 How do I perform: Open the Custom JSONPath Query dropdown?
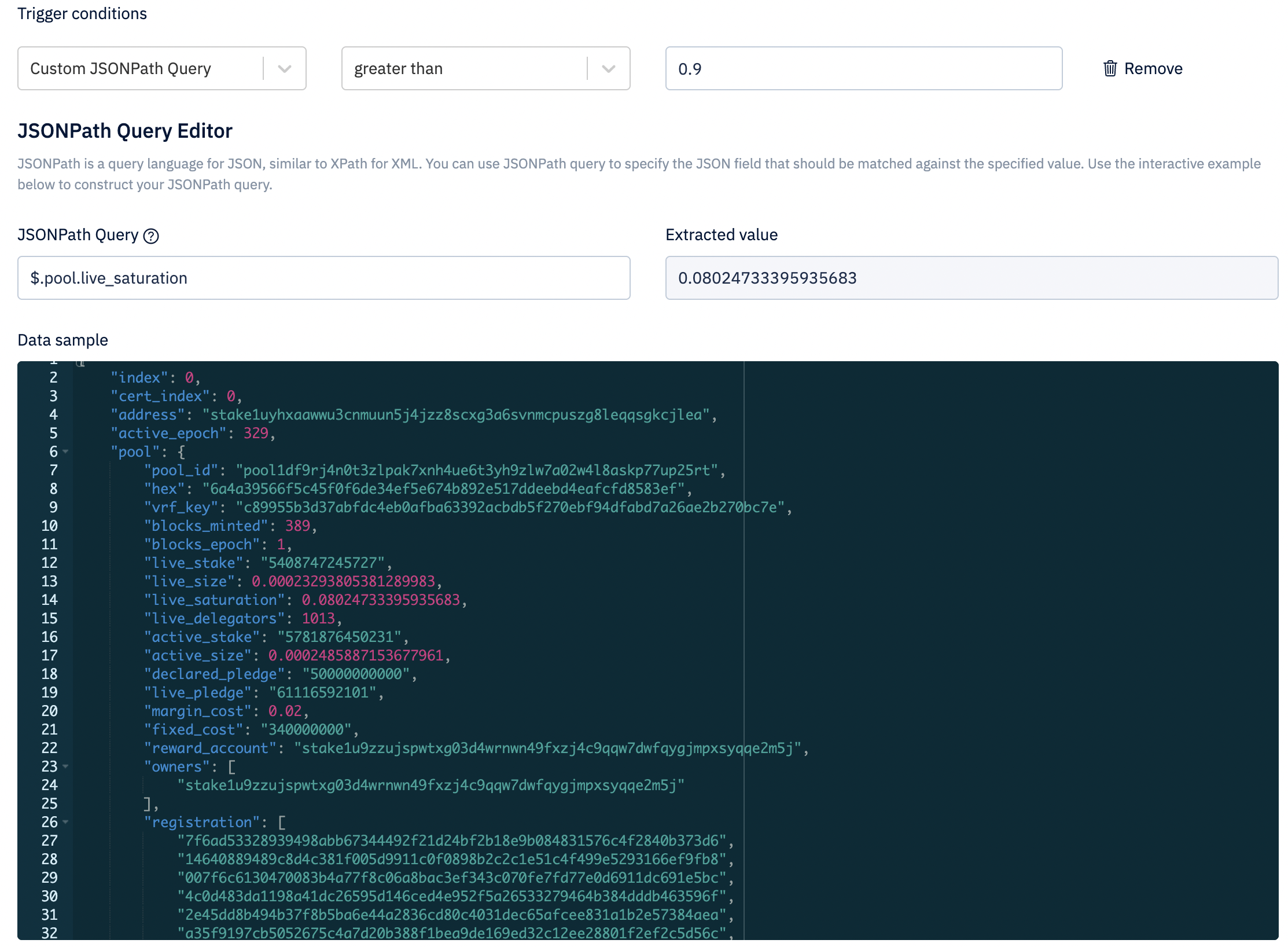[x=162, y=68]
